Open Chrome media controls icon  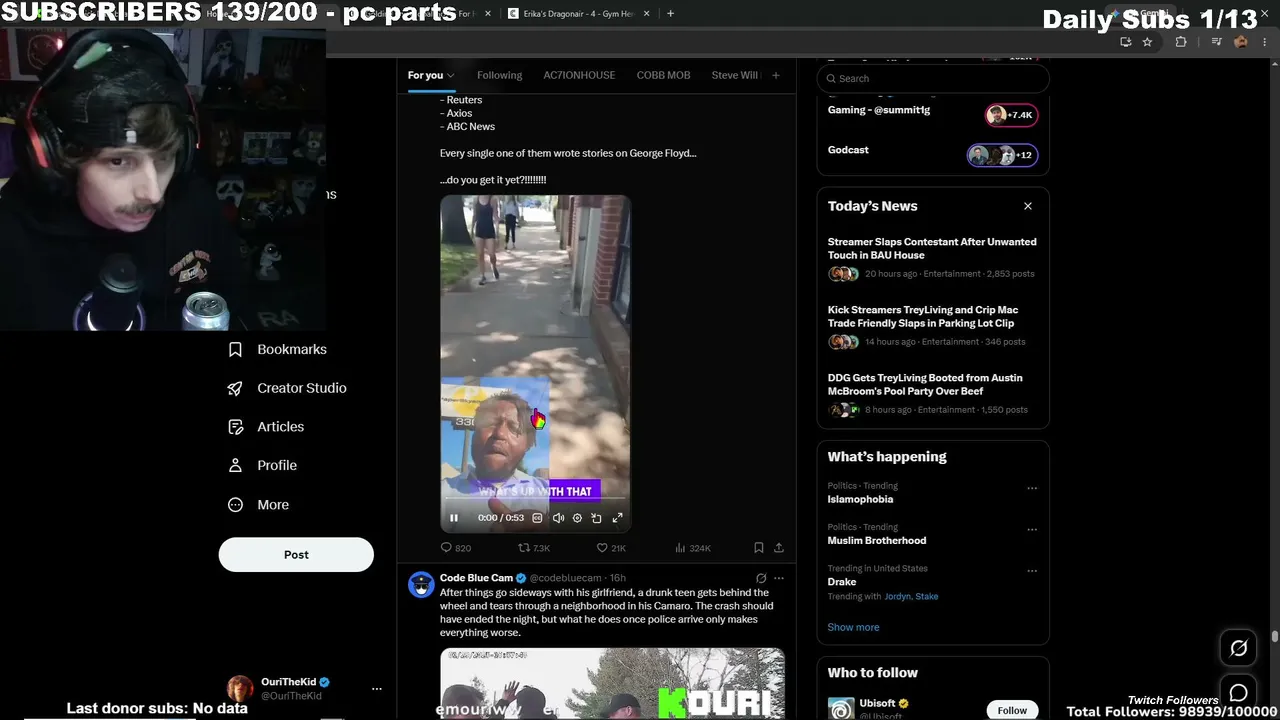tap(1216, 42)
